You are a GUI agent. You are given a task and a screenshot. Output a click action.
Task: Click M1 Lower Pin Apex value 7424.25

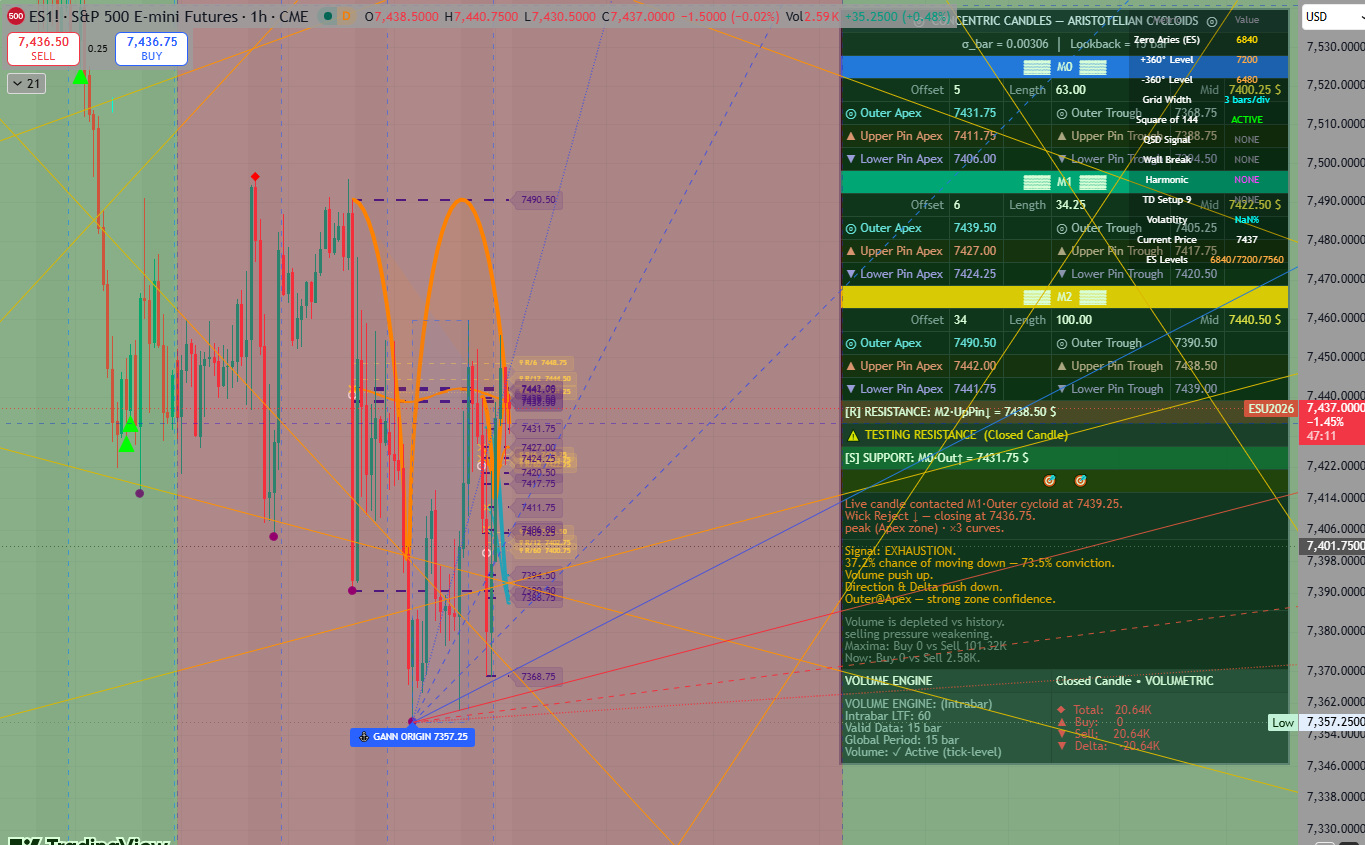click(975, 274)
